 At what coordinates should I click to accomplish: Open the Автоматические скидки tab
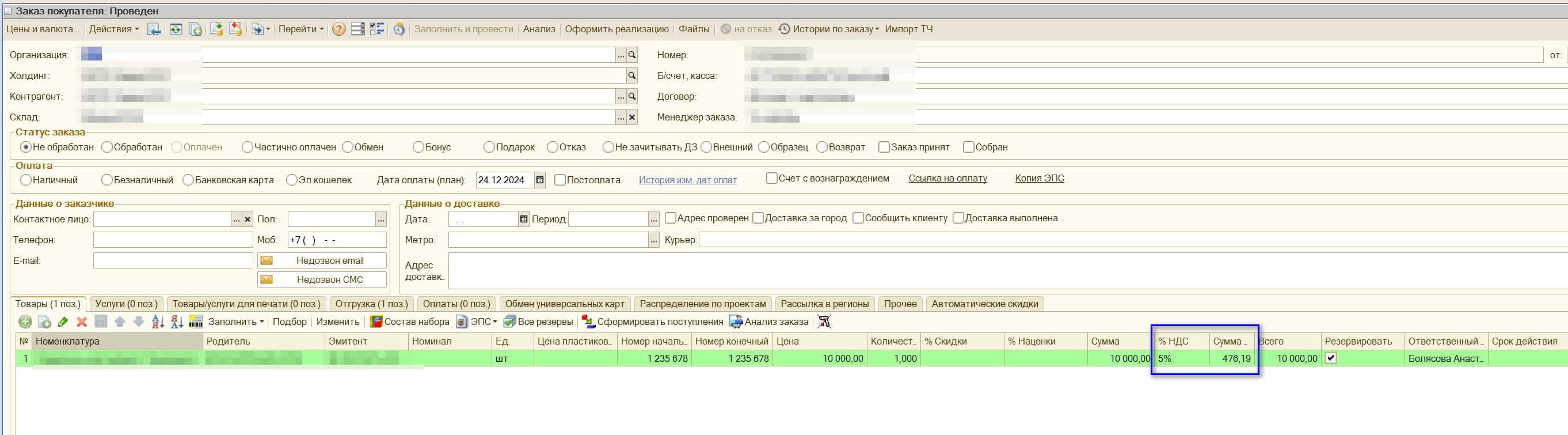point(984,304)
